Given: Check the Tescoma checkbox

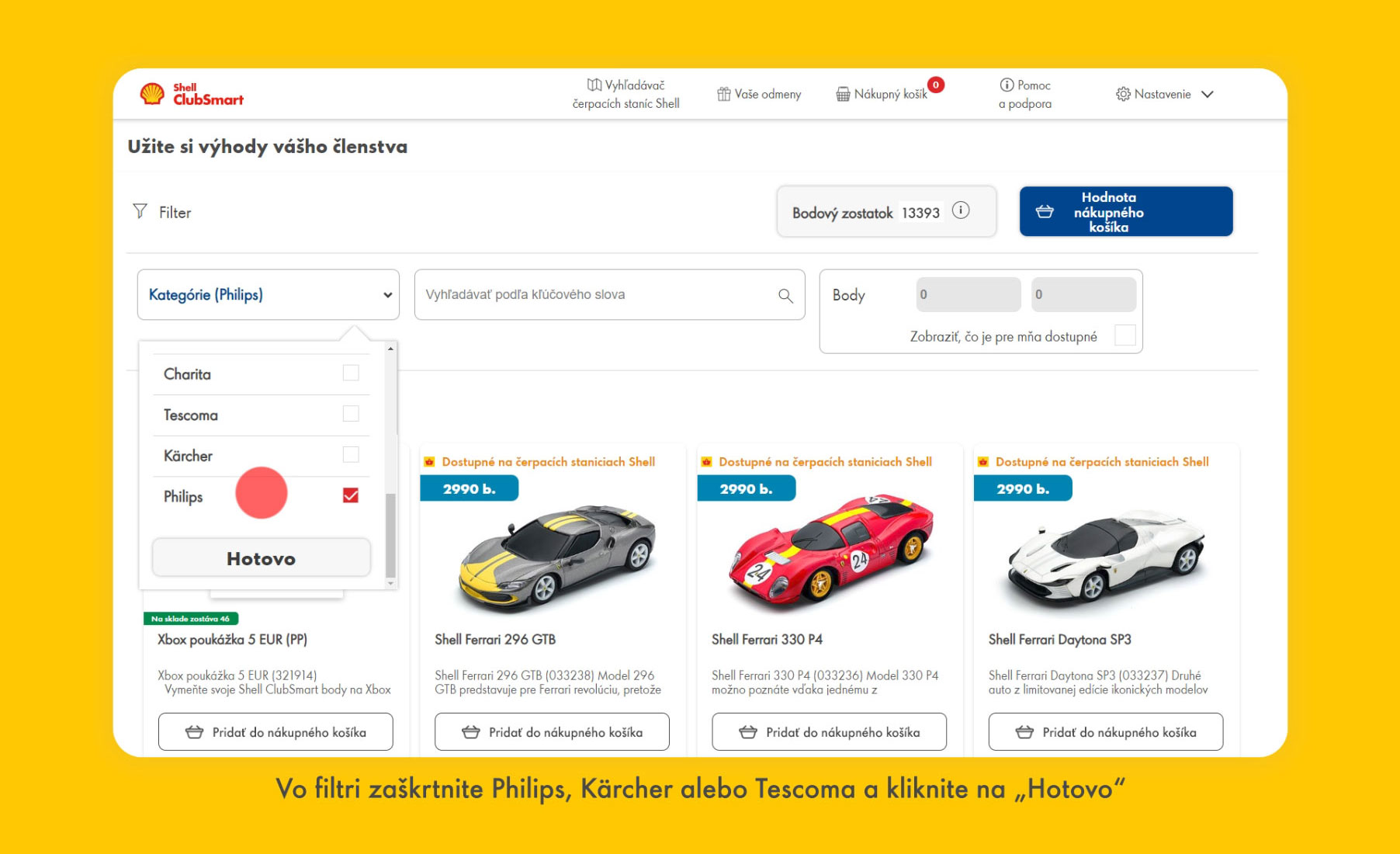Looking at the screenshot, I should tap(351, 414).
